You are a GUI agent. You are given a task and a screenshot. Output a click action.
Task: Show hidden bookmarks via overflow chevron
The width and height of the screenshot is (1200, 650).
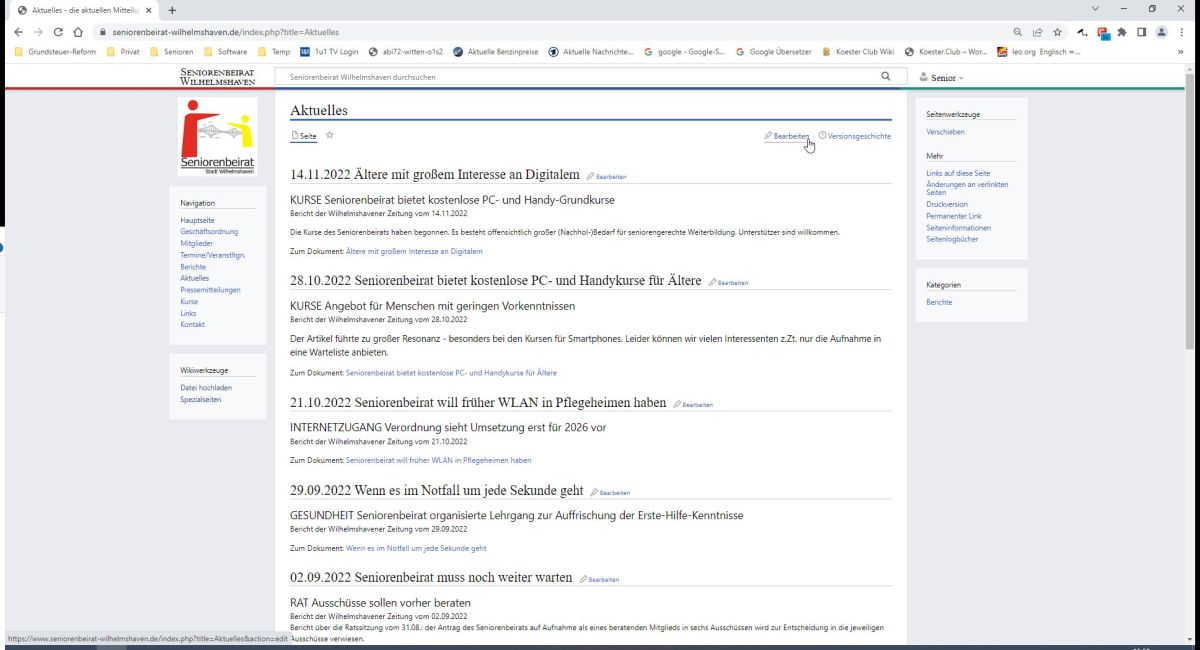click(x=1181, y=52)
